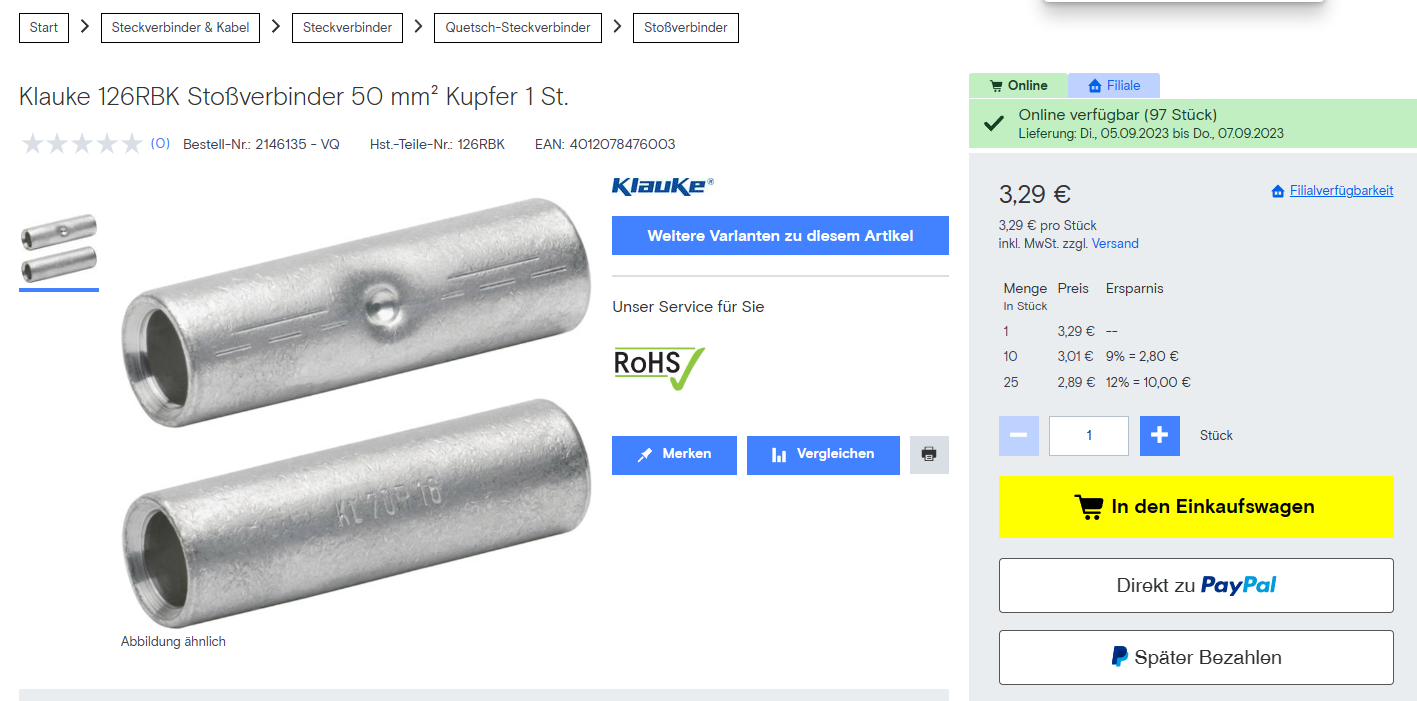Viewport: 1417px width, 701px height.
Task: Open the Versand shipping link
Action: point(1115,244)
